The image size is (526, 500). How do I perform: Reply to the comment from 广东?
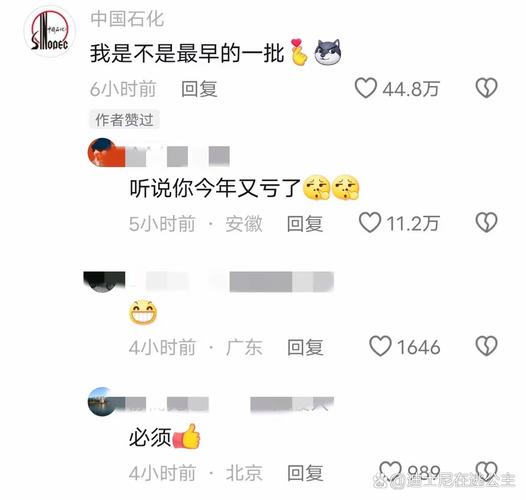tap(305, 347)
